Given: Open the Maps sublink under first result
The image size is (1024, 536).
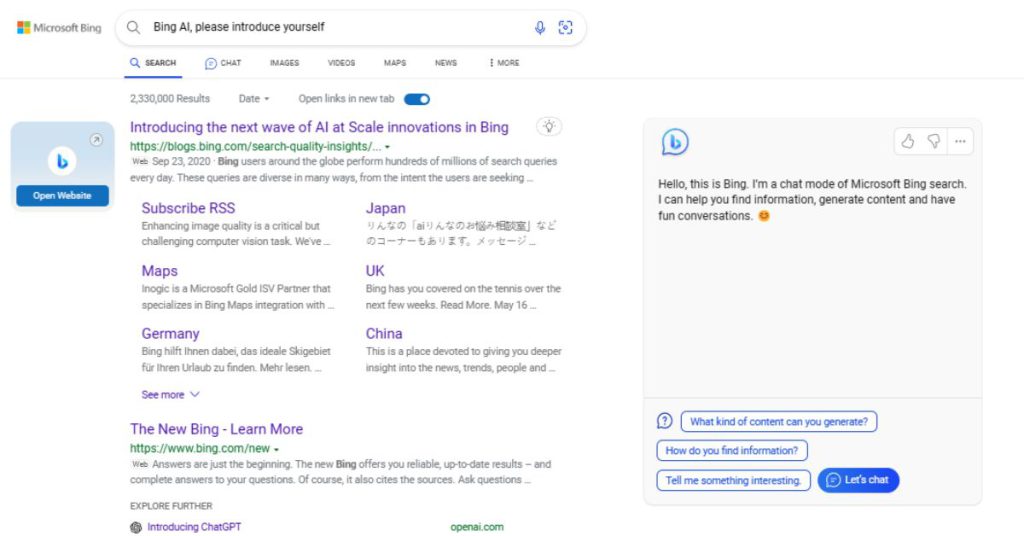Looking at the screenshot, I should pyautogui.click(x=159, y=271).
